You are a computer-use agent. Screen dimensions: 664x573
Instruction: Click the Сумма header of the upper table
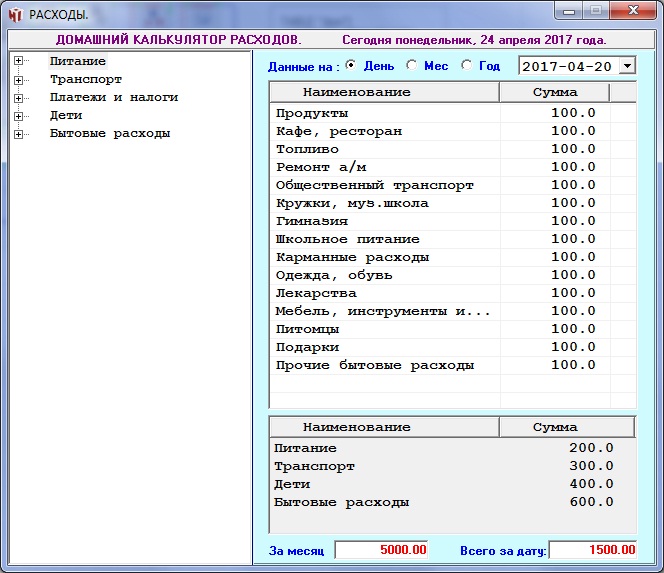[555, 92]
